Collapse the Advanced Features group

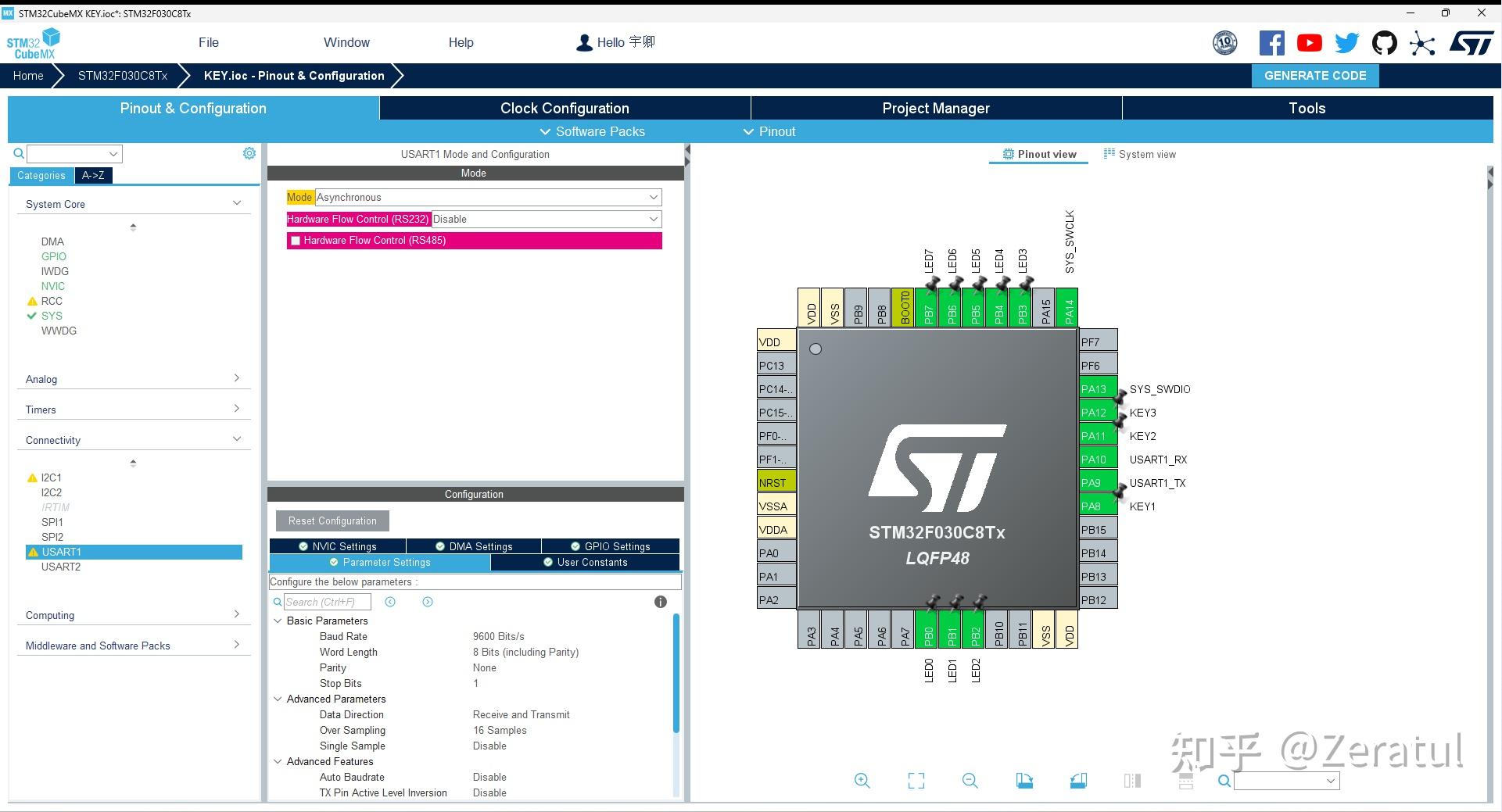(278, 761)
